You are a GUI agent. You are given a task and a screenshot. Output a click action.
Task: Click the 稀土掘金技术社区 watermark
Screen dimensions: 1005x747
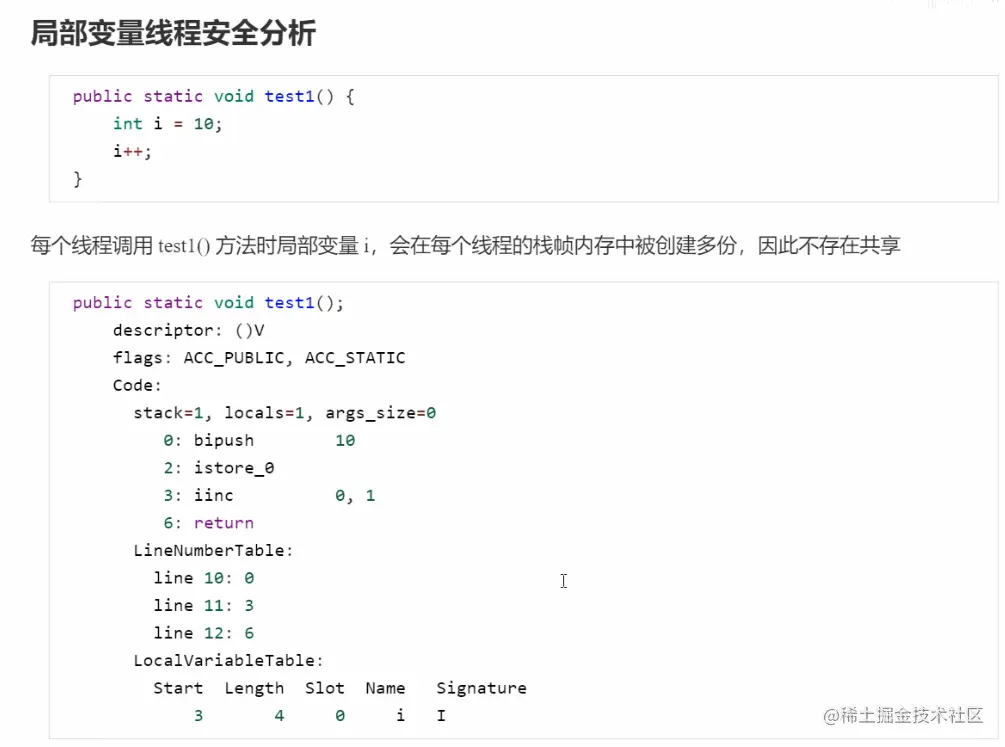tap(903, 716)
